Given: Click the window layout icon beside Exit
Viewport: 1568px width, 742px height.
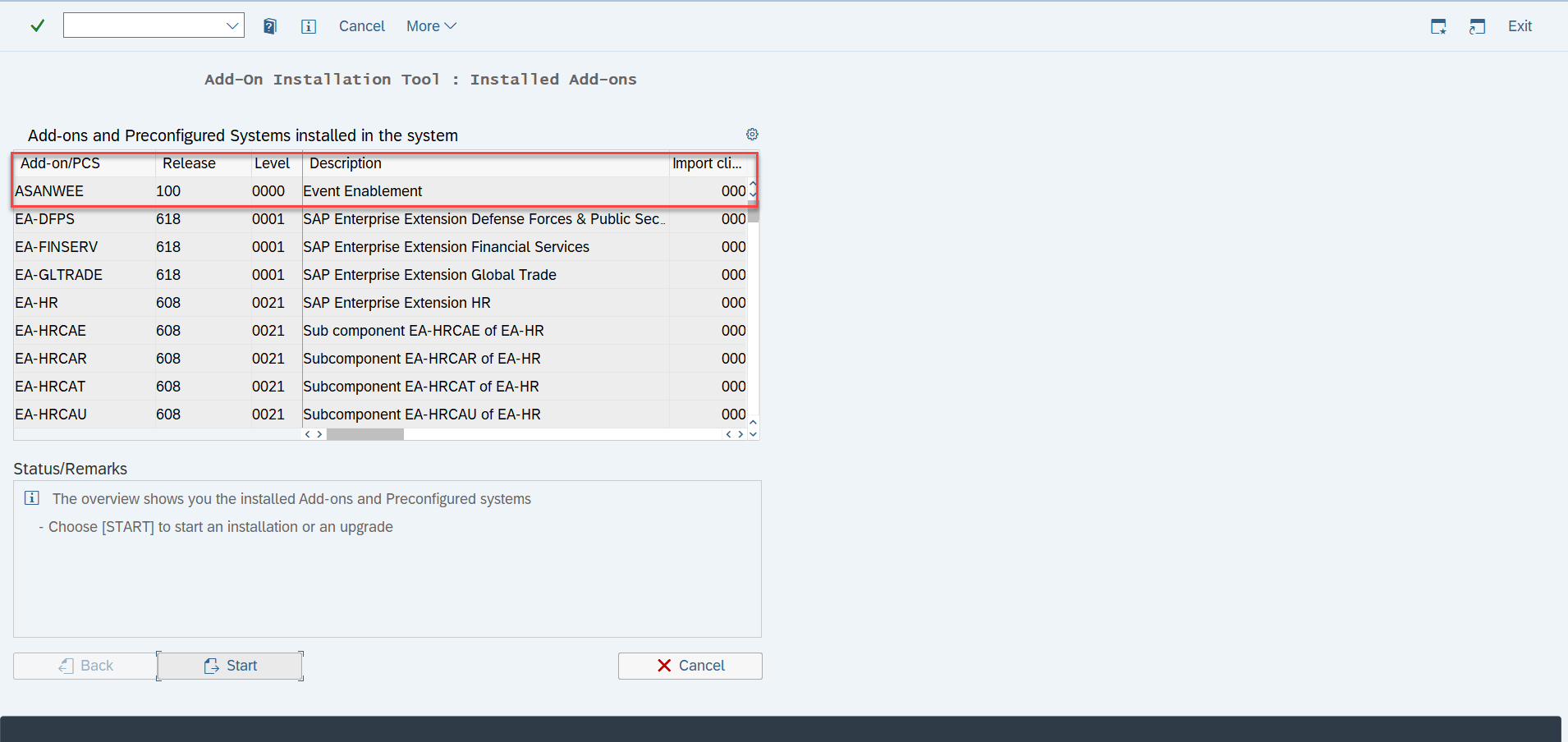Looking at the screenshot, I should tap(1478, 26).
